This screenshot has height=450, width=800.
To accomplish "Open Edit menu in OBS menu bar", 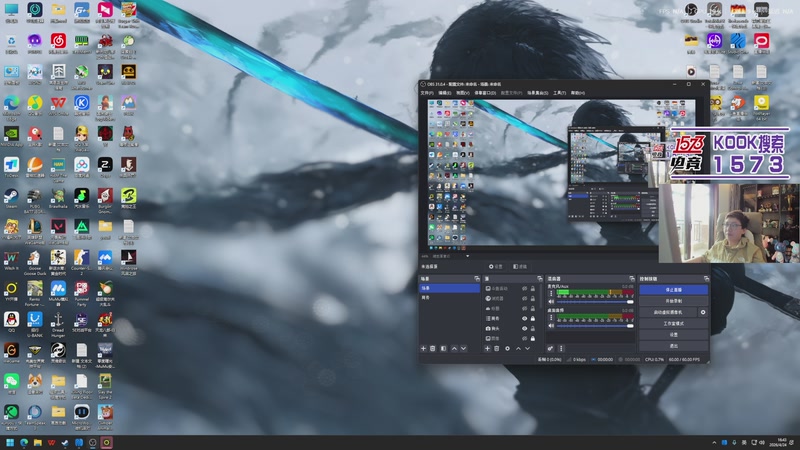I will pos(445,93).
